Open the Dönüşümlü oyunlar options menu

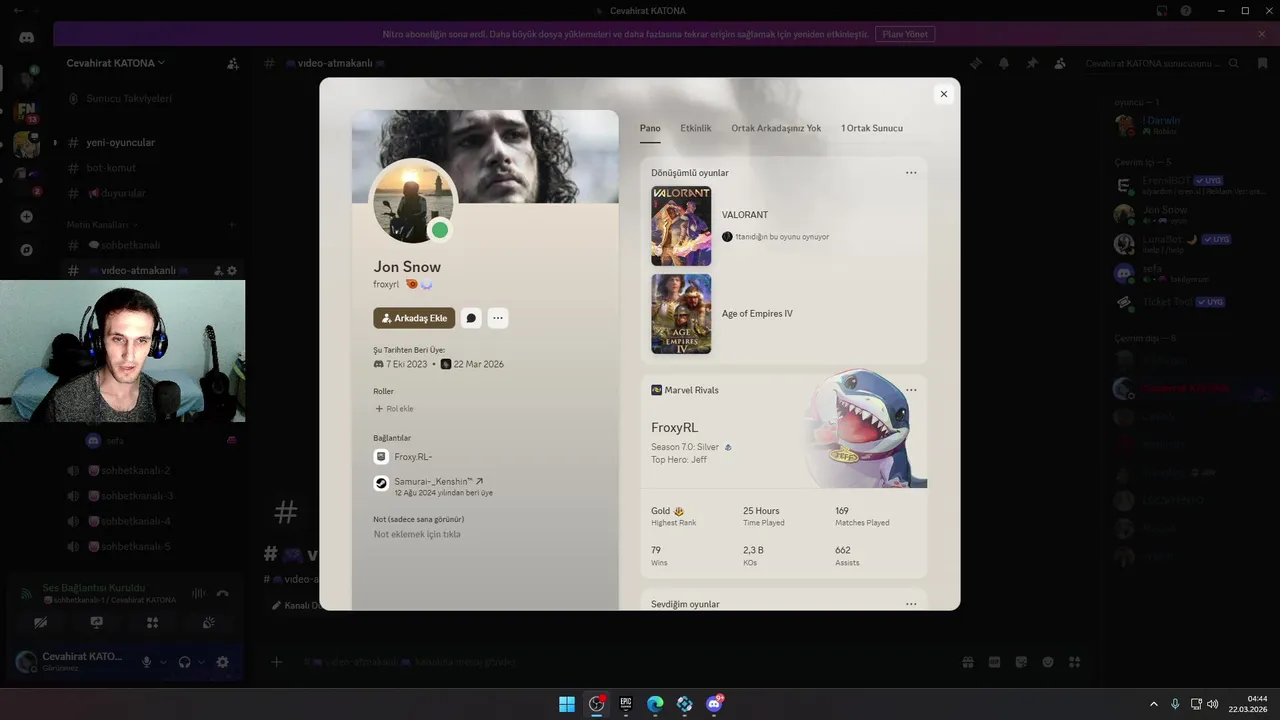point(911,173)
